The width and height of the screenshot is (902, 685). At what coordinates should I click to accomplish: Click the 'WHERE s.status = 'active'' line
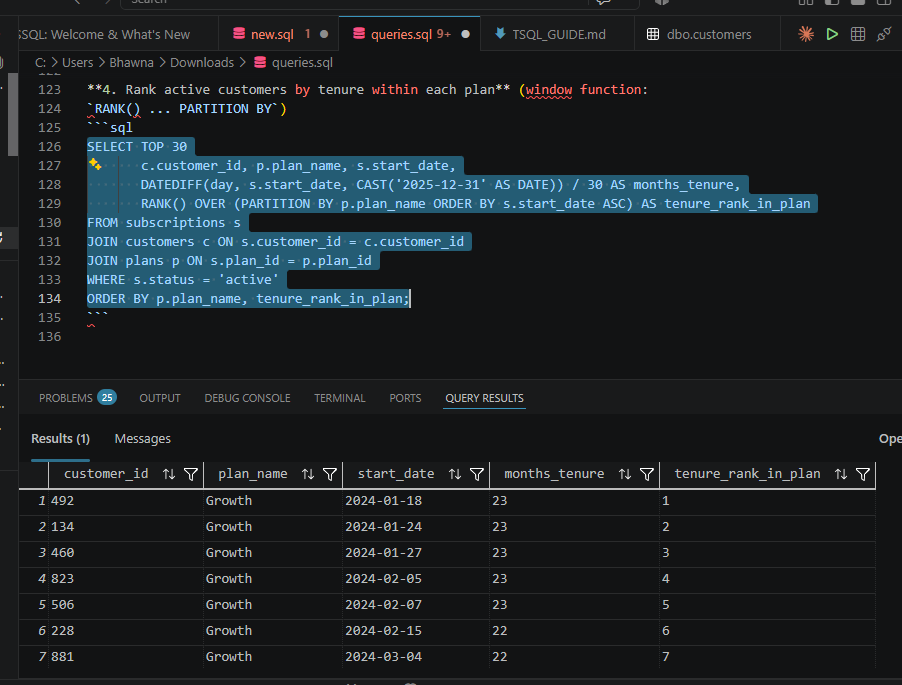pos(182,280)
